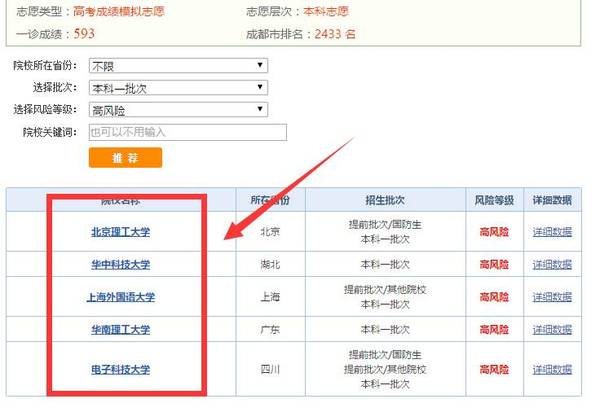Screen dimensions: 600x412
Task: Click the 详细数据 column header
Action: (552, 200)
